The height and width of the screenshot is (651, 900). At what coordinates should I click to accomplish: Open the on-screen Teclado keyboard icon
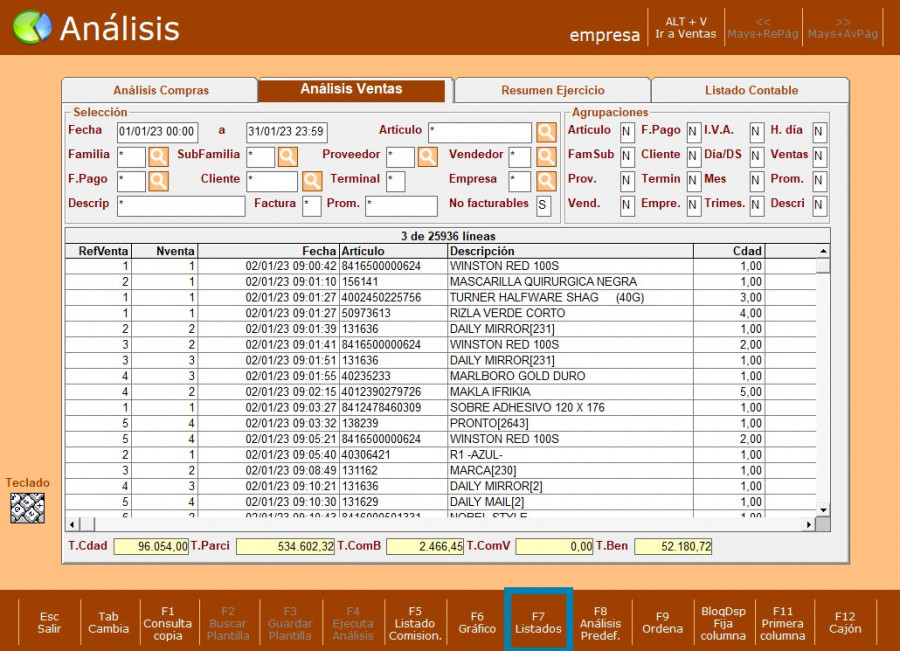click(x=27, y=508)
